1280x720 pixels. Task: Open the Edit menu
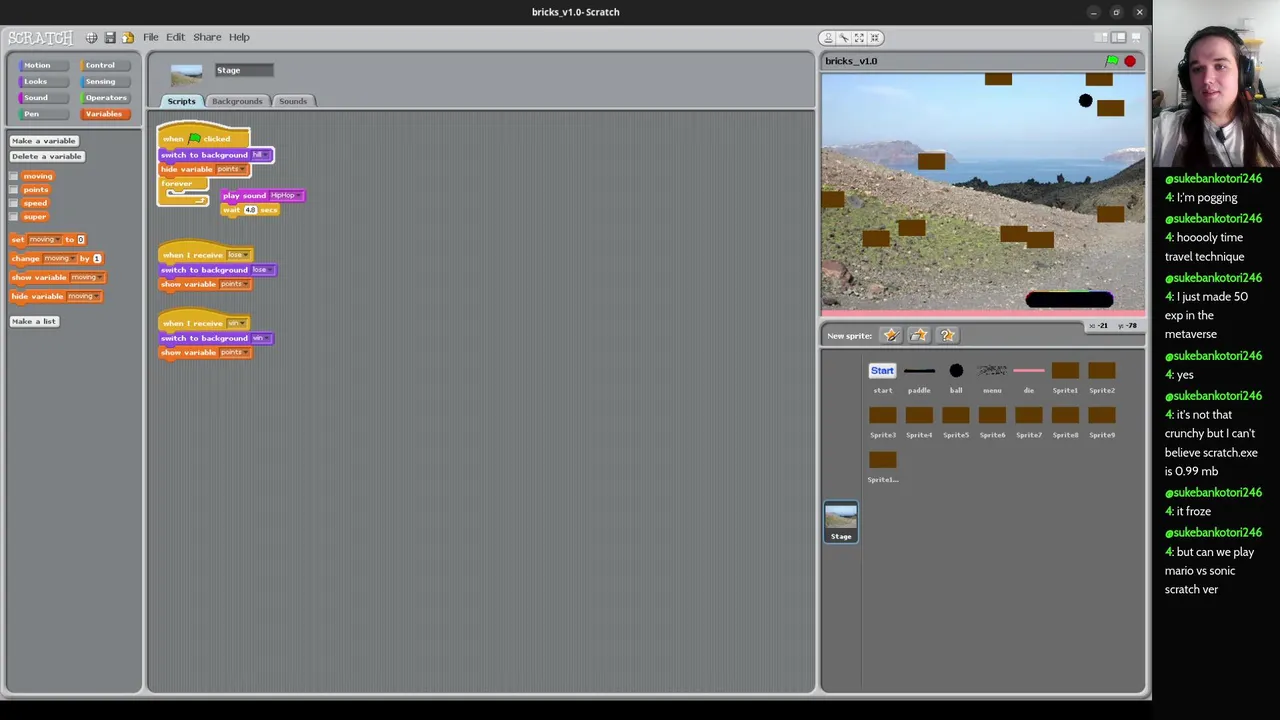pos(175,37)
